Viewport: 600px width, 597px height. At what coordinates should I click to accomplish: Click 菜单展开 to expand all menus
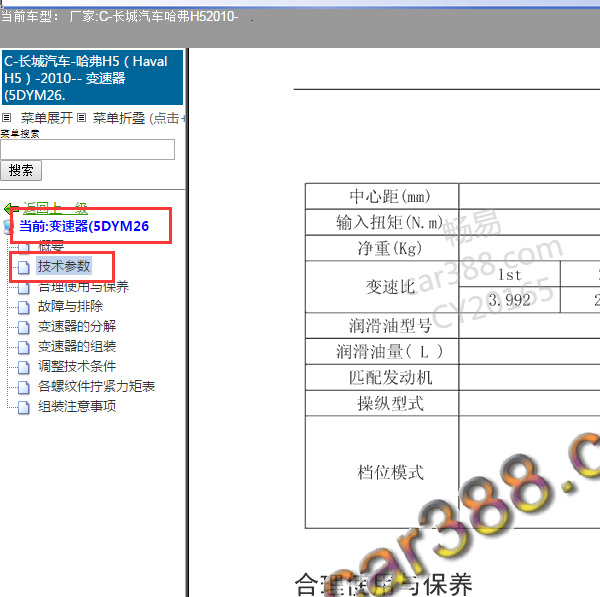tap(47, 118)
